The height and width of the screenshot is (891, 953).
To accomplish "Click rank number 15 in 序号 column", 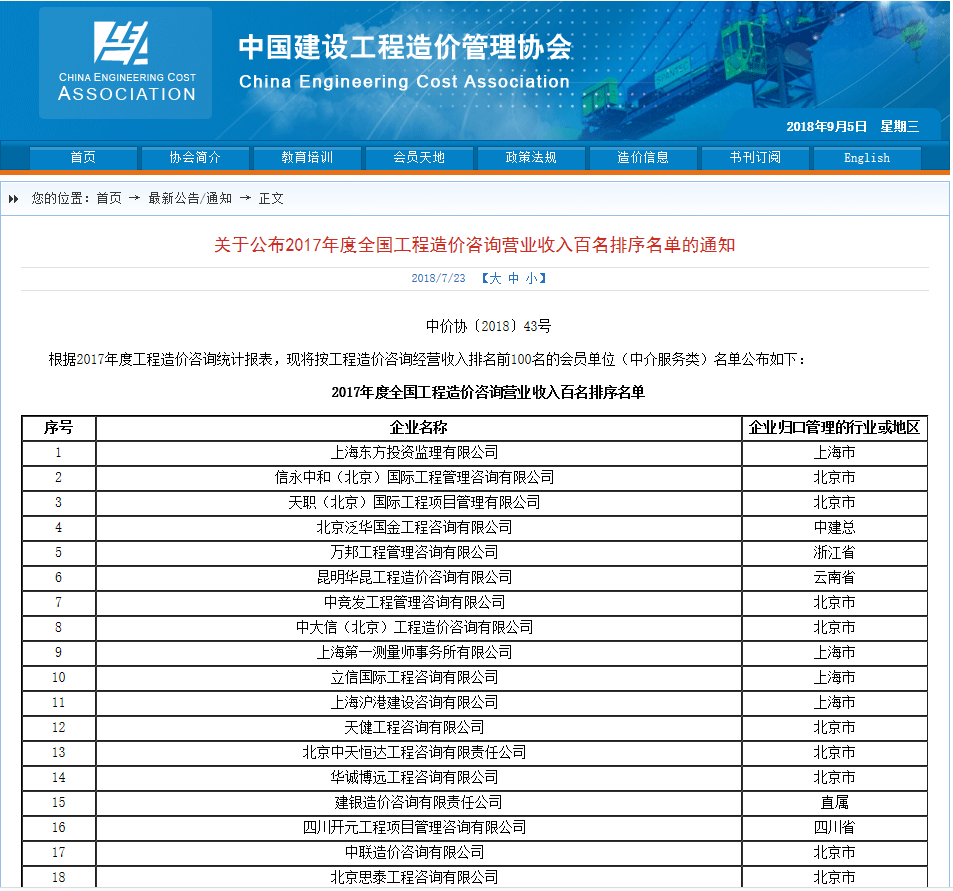I will coord(58,802).
